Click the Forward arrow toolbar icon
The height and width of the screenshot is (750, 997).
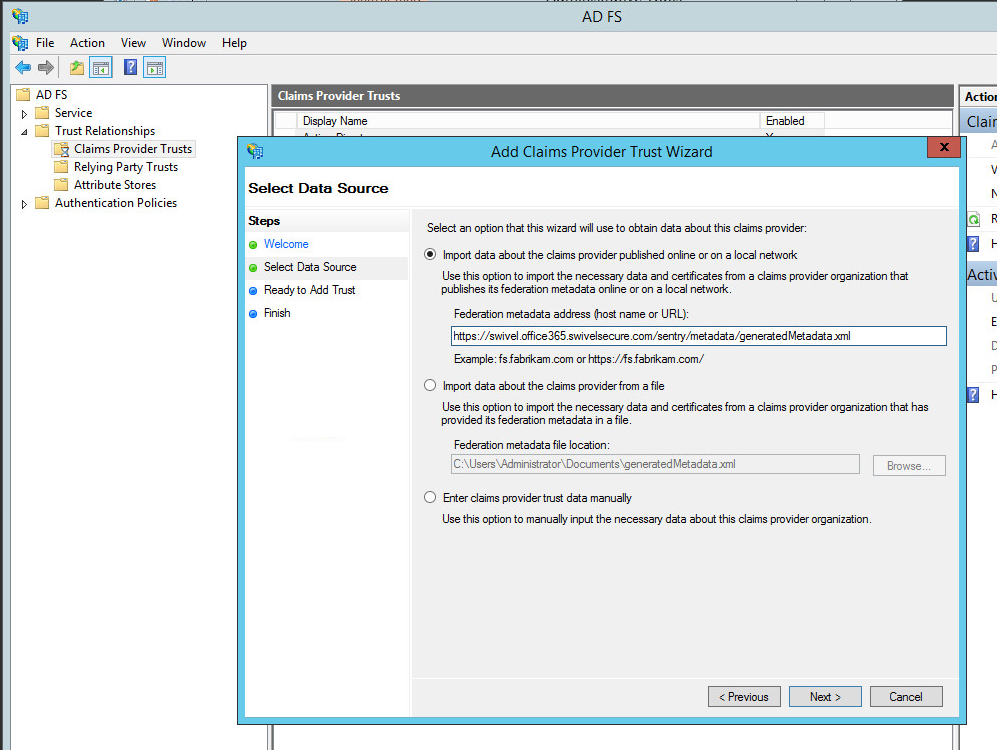click(45, 68)
